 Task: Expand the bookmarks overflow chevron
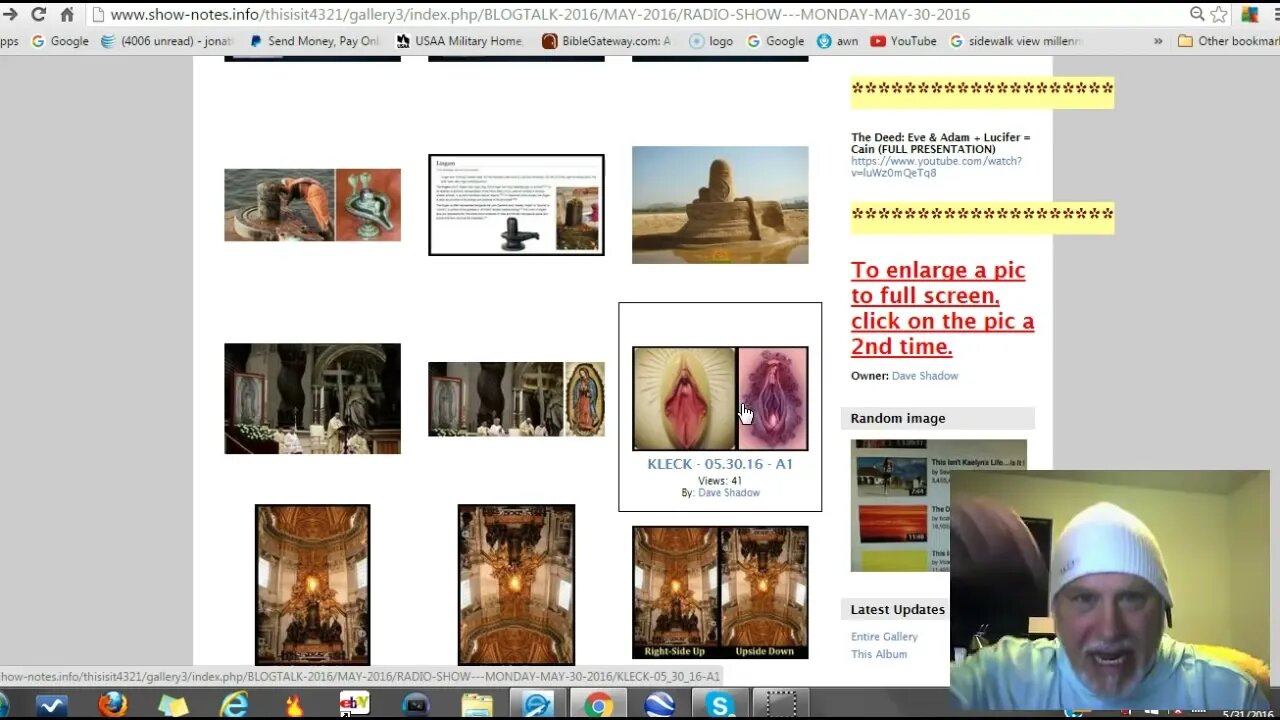pyautogui.click(x=1158, y=41)
